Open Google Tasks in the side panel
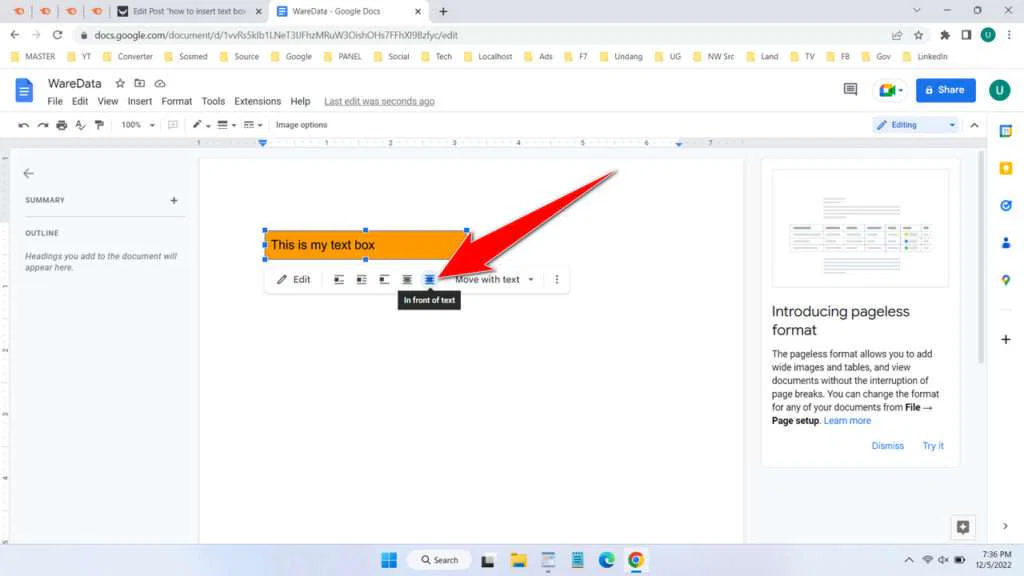This screenshot has height=576, width=1024. point(1006,206)
